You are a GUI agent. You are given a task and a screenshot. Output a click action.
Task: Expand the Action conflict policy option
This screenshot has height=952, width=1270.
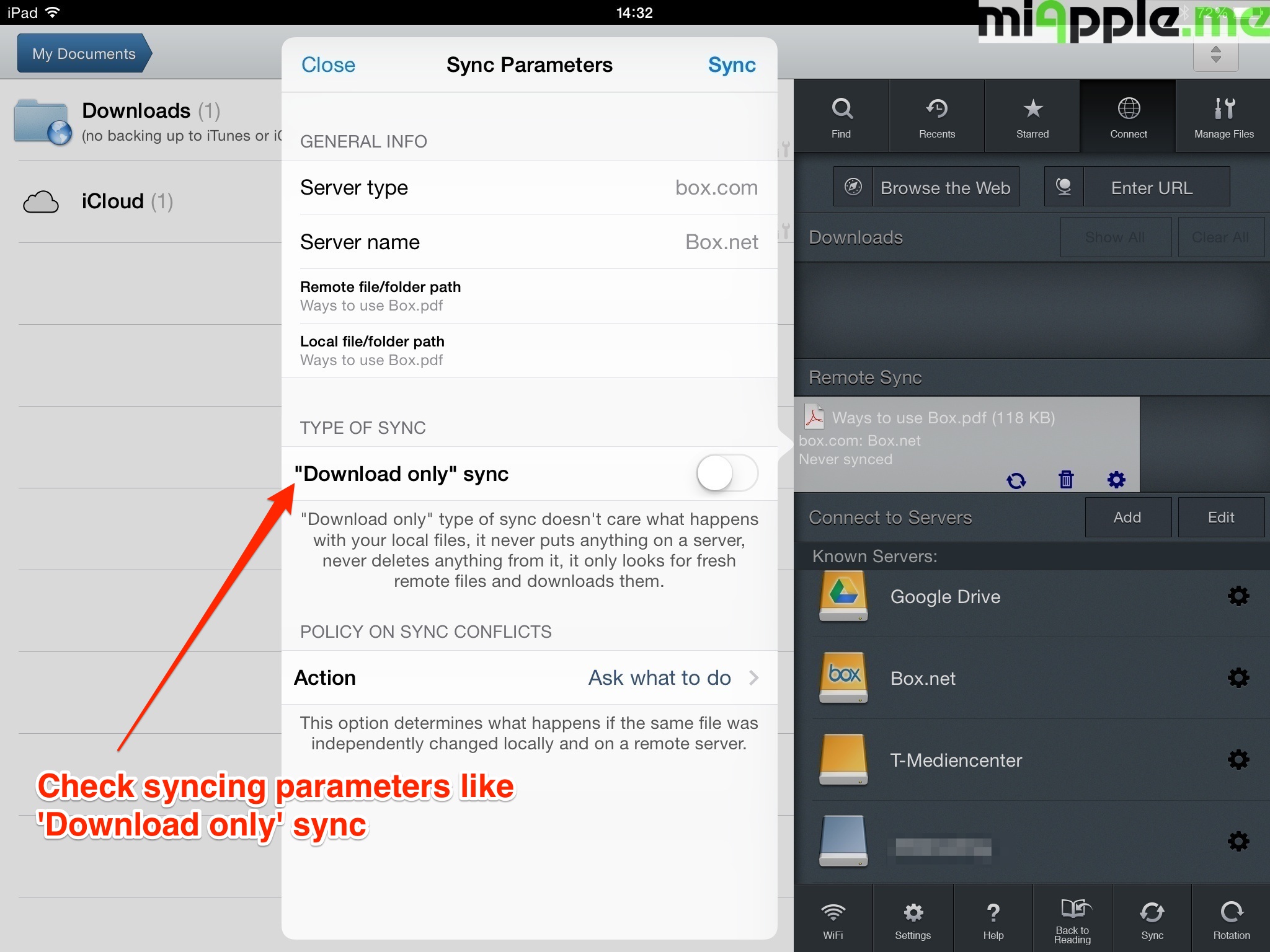673,677
